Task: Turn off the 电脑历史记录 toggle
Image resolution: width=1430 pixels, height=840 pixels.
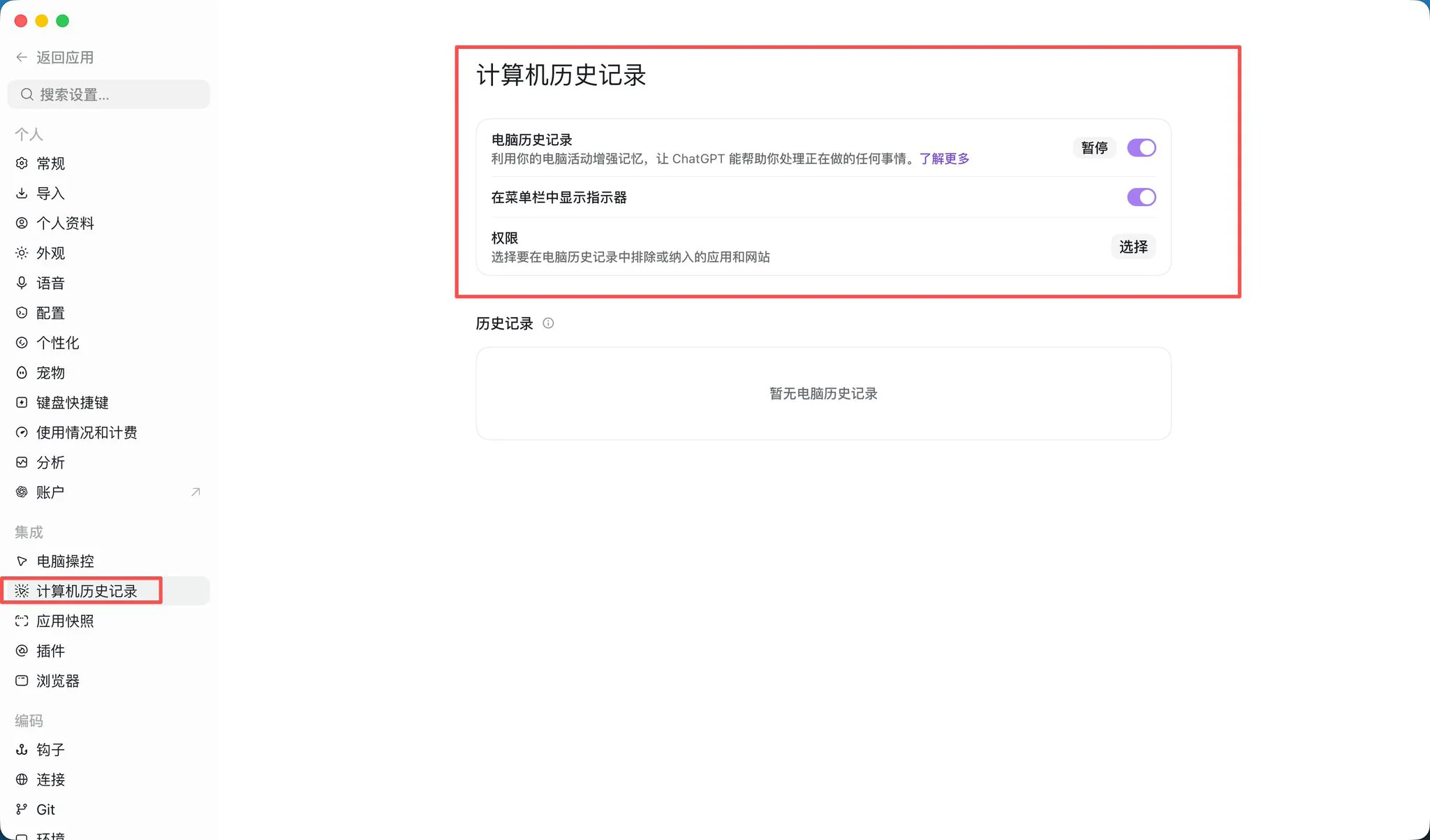Action: click(1142, 148)
